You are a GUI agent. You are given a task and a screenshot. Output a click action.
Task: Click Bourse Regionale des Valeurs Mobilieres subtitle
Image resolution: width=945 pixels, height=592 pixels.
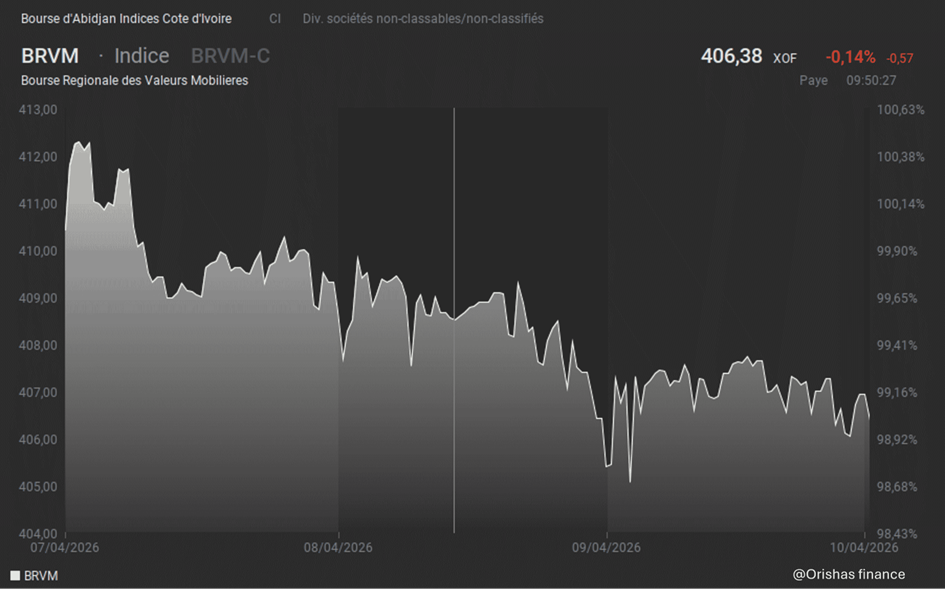click(134, 80)
